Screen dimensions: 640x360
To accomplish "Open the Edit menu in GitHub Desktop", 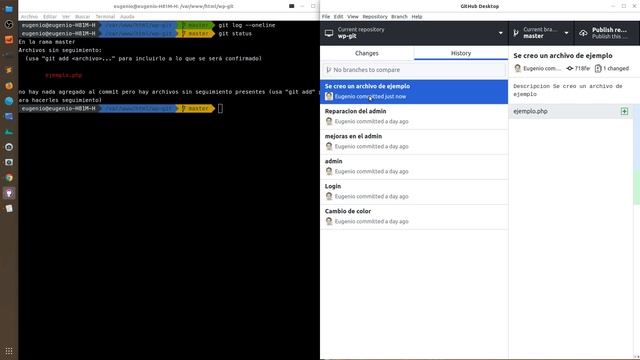I will click(338, 17).
